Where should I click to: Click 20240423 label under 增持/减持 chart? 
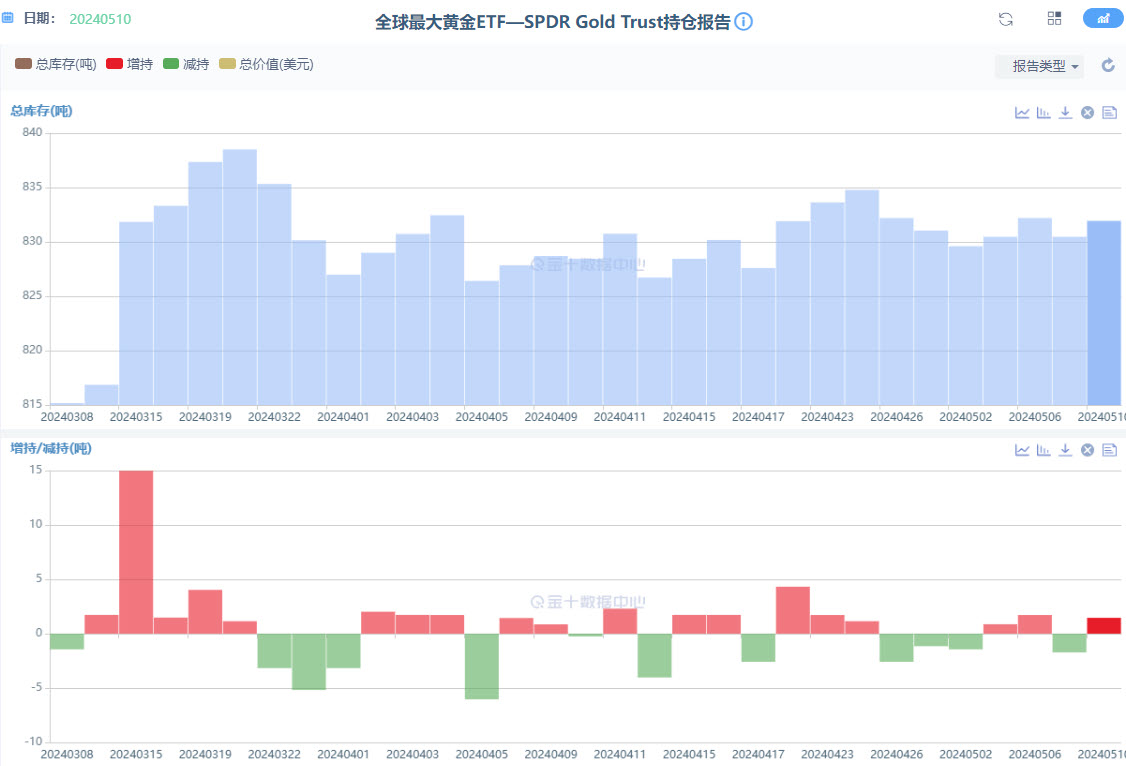[x=827, y=754]
